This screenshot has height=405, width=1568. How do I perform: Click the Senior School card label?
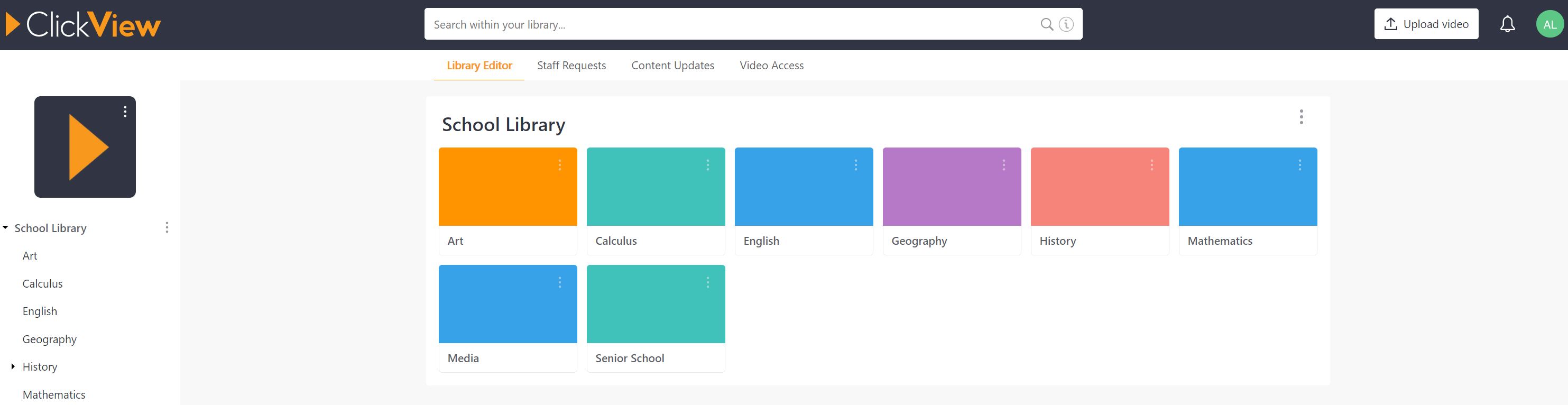tap(630, 358)
